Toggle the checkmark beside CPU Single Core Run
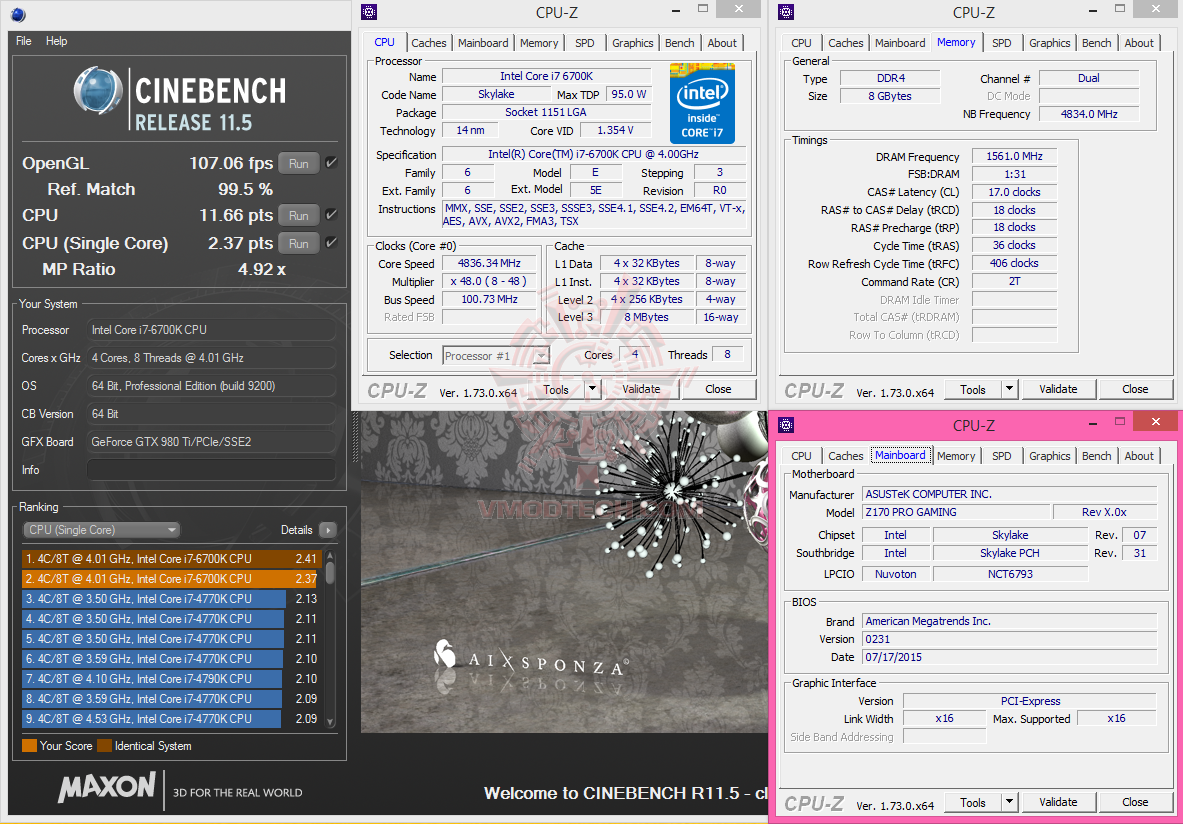Image resolution: width=1183 pixels, height=824 pixels. 332,242
